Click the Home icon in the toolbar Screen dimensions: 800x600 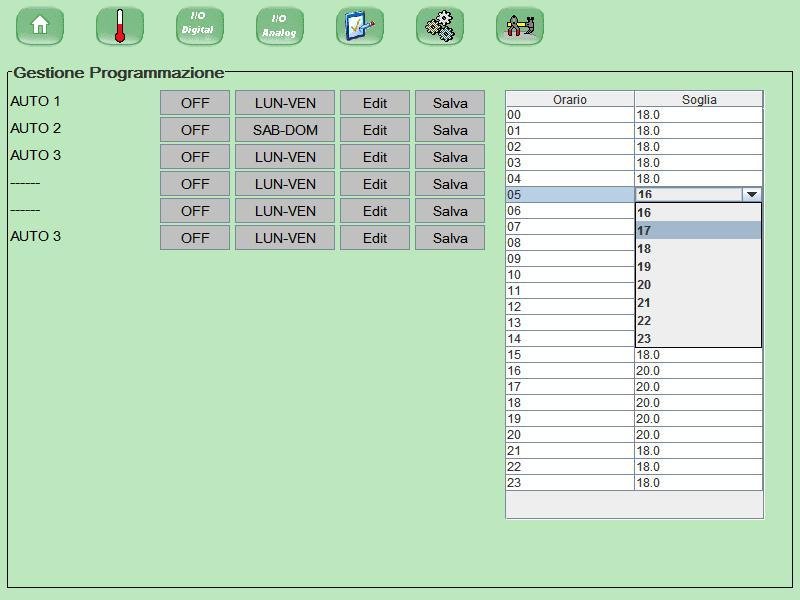coord(40,26)
